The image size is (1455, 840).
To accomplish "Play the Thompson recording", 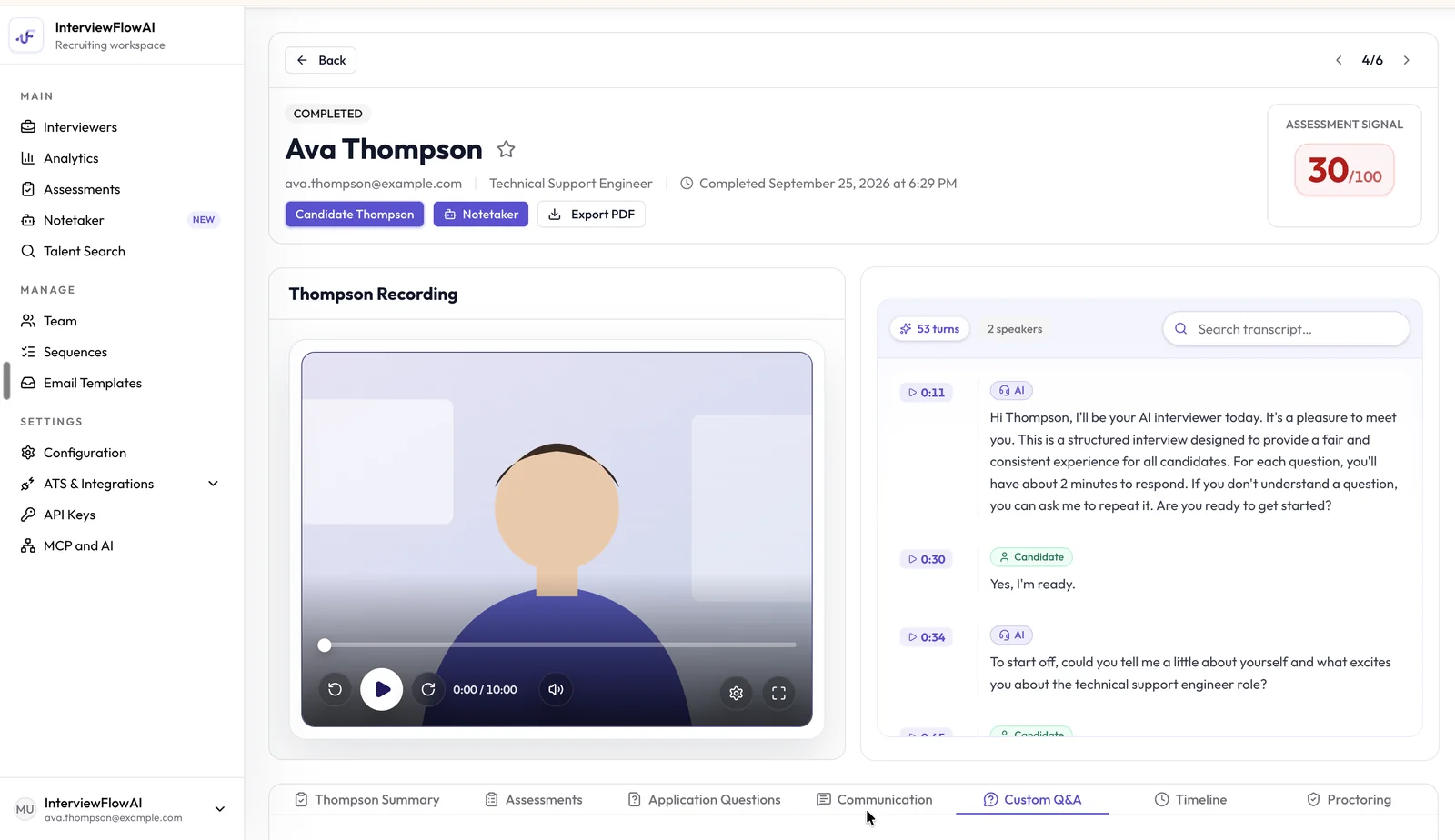I will coord(382,690).
